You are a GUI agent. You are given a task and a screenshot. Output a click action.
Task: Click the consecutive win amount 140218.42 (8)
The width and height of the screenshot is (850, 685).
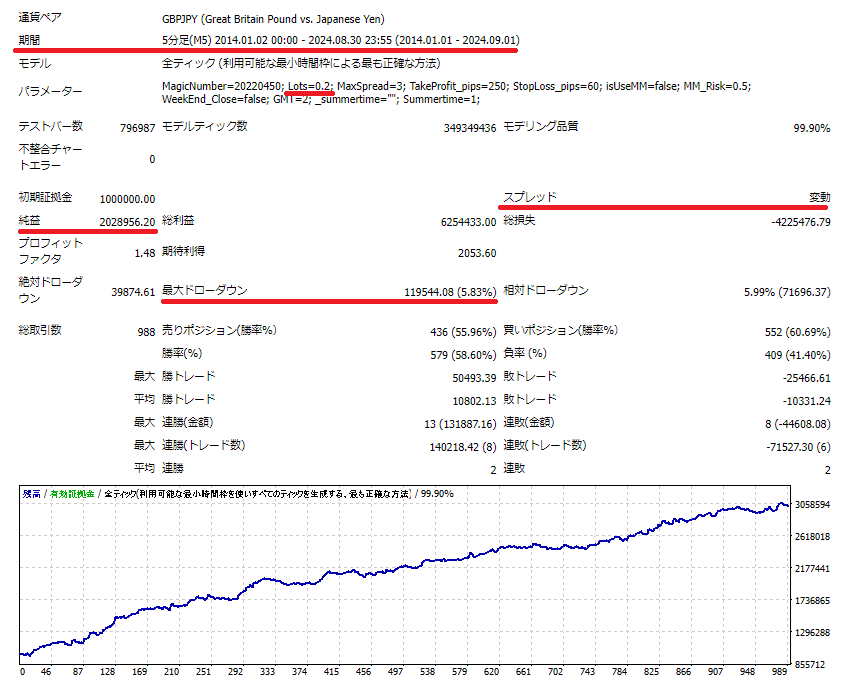pos(463,447)
